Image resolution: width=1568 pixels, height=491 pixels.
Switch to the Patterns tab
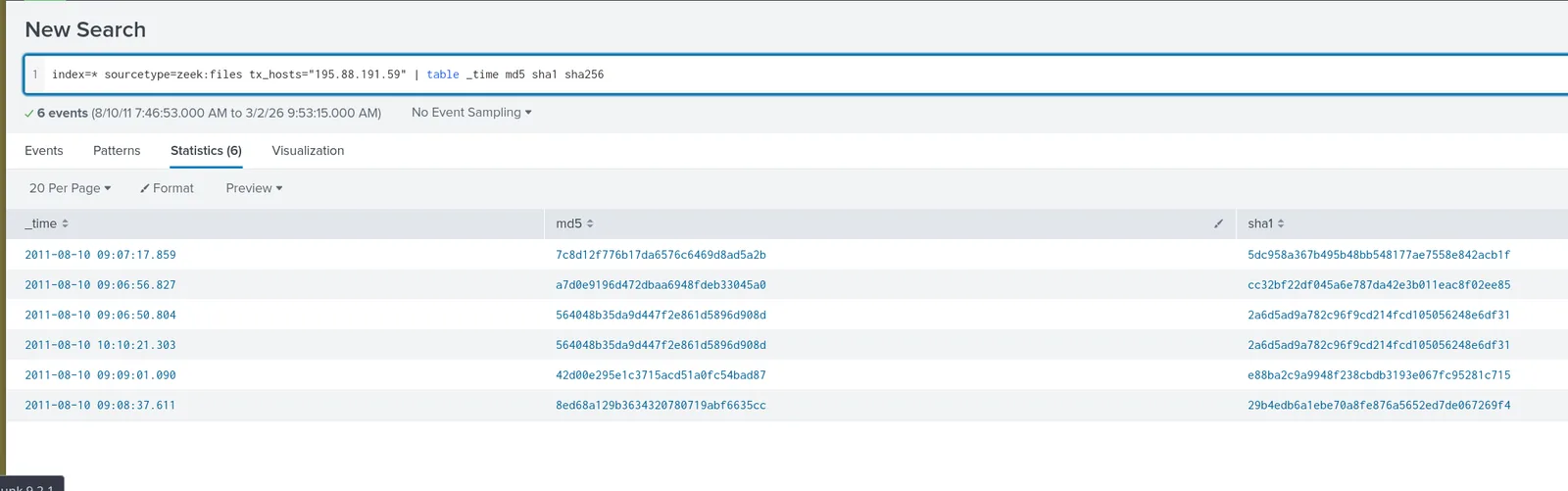117,151
